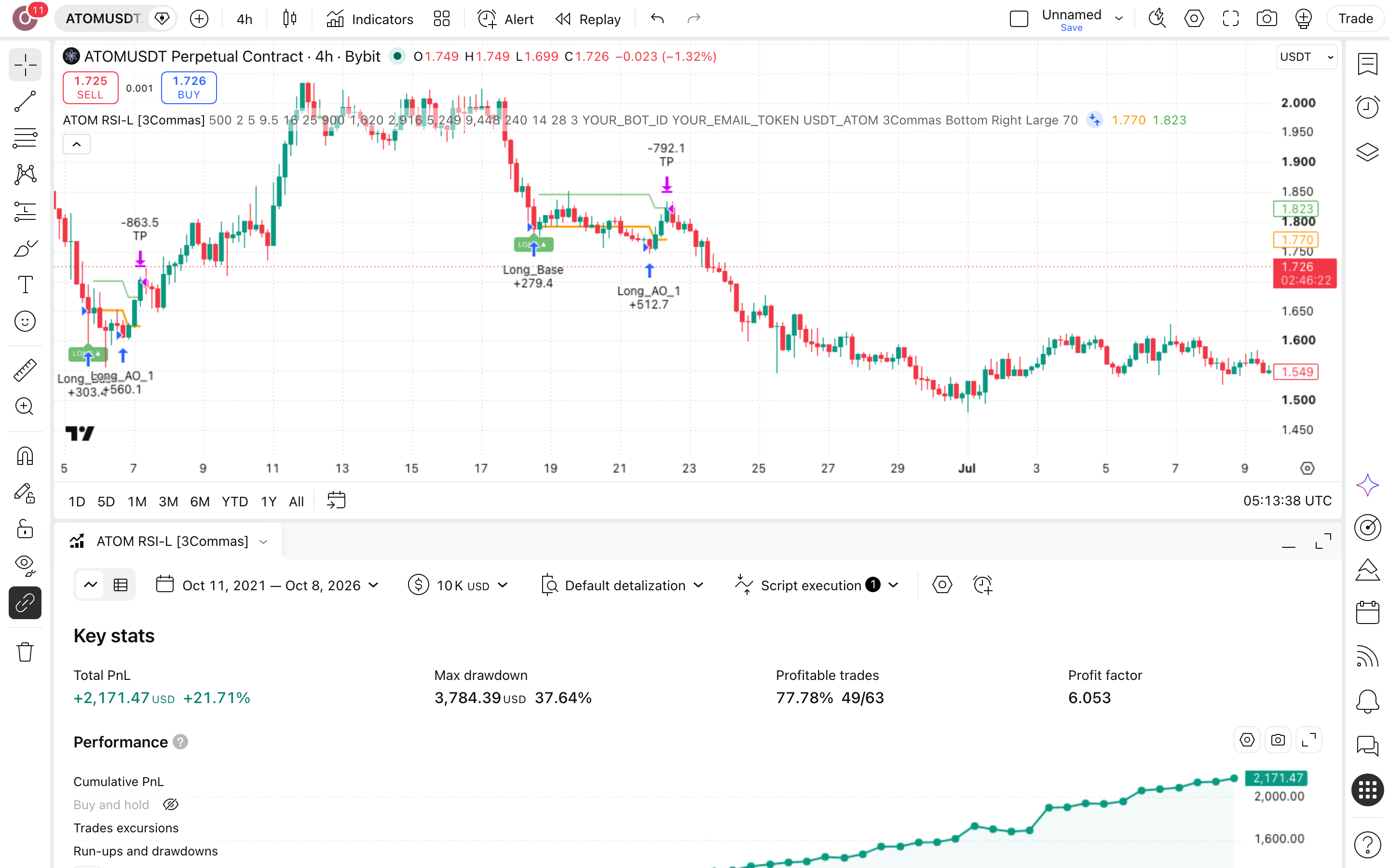Viewport: 1389px width, 868px height.
Task: Toggle Buy and hold visibility eye
Action: pos(170,805)
